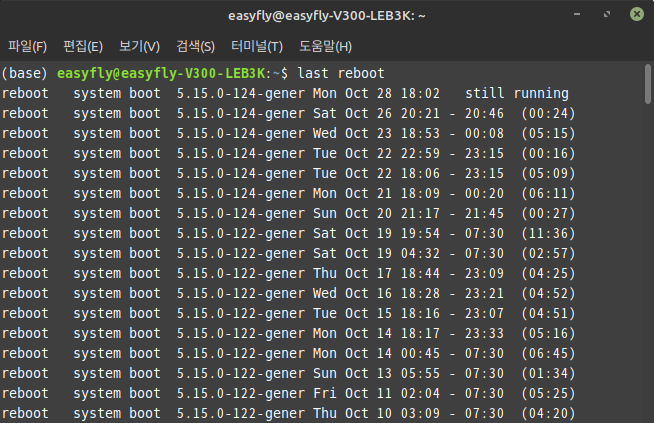Click the "Mon Oct 14 18:17" boot date

pyautogui.click(x=376, y=334)
